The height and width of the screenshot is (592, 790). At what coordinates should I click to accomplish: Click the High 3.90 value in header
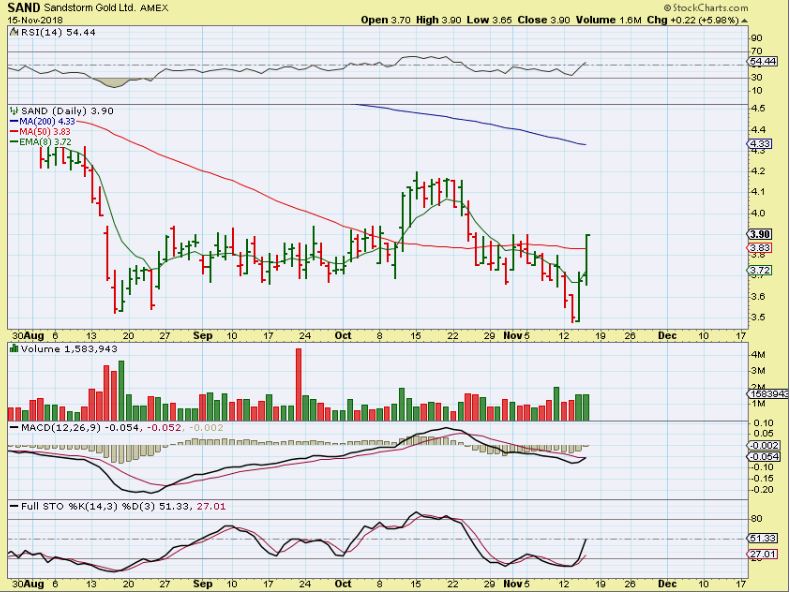(437, 20)
